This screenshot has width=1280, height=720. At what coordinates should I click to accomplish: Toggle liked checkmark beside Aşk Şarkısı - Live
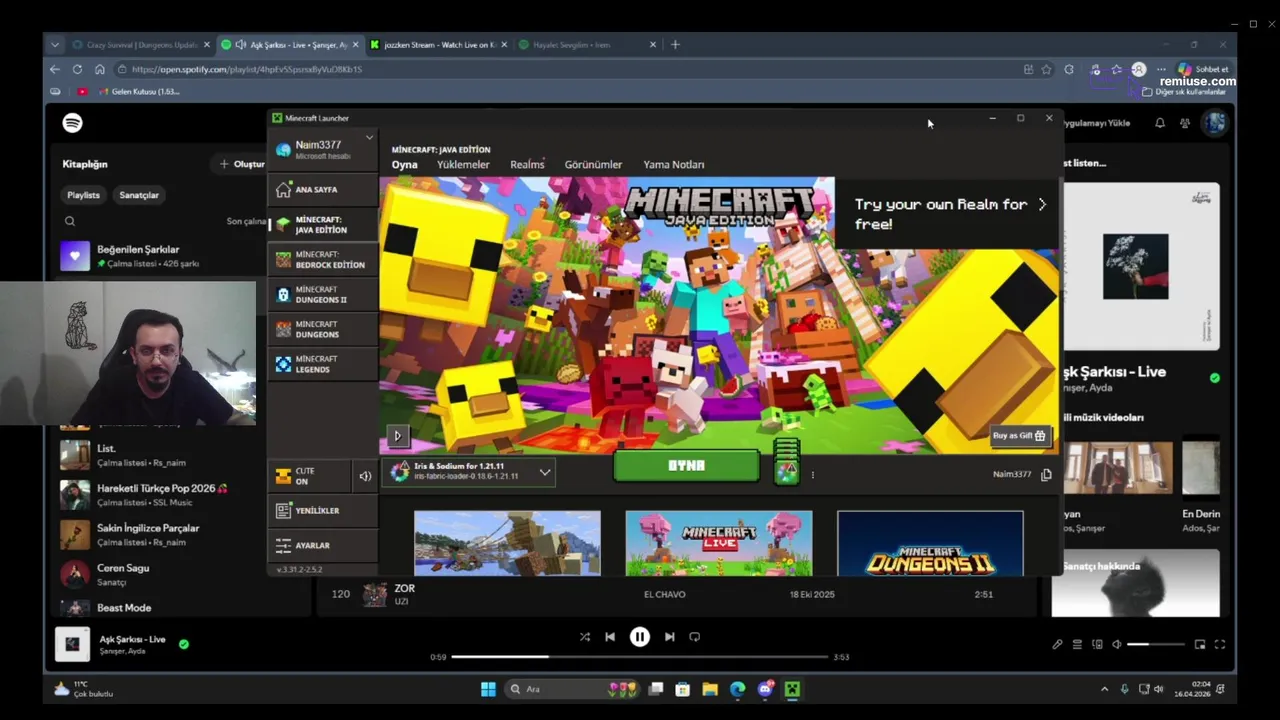183,644
